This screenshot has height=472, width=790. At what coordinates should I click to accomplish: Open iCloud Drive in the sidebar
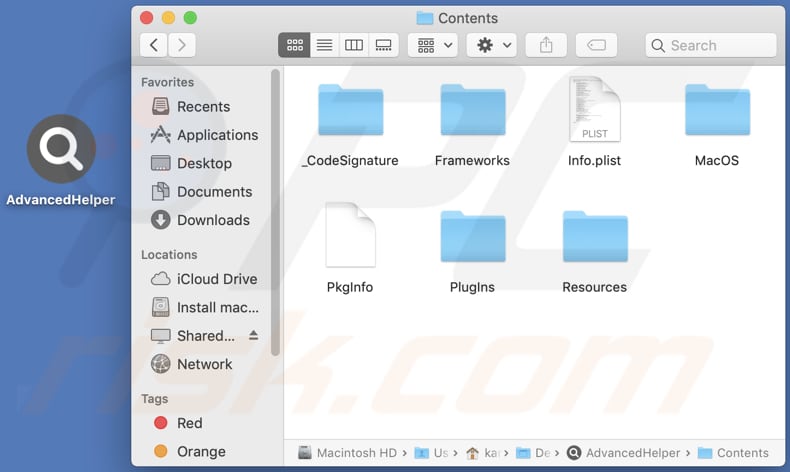point(204,279)
